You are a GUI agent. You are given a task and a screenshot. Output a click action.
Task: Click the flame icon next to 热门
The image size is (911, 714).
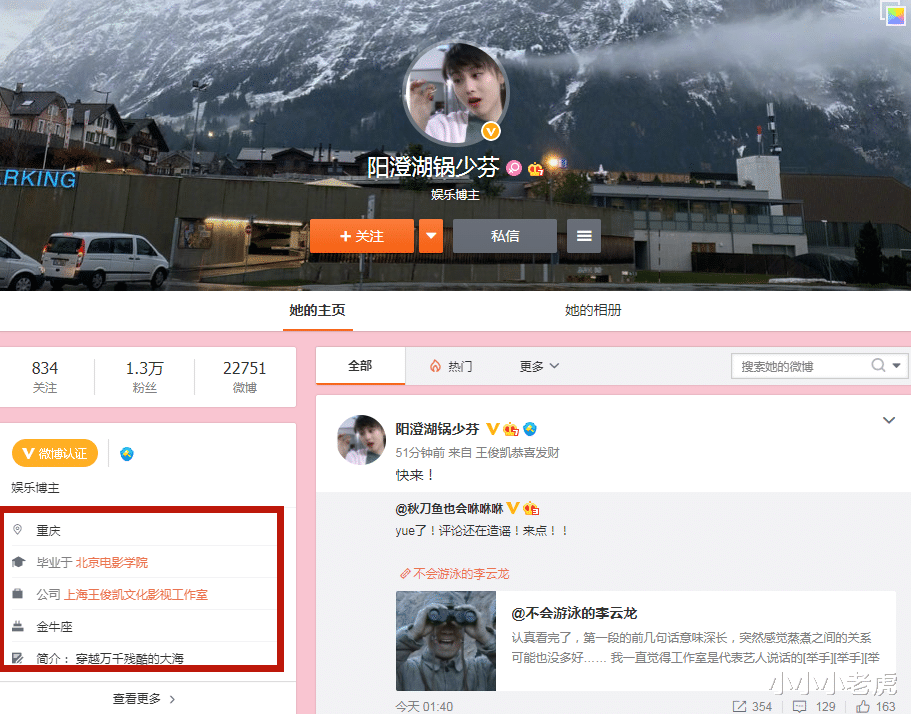point(435,365)
